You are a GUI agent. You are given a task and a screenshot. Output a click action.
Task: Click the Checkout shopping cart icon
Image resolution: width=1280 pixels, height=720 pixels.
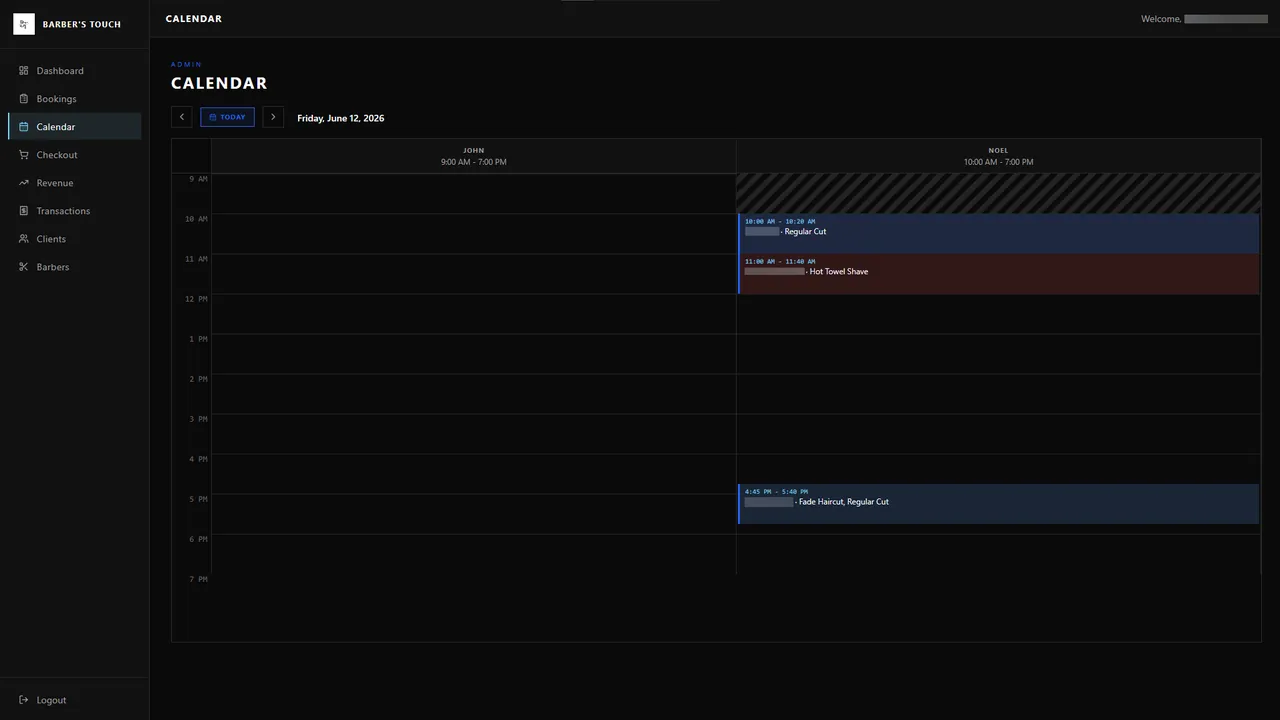pos(24,155)
